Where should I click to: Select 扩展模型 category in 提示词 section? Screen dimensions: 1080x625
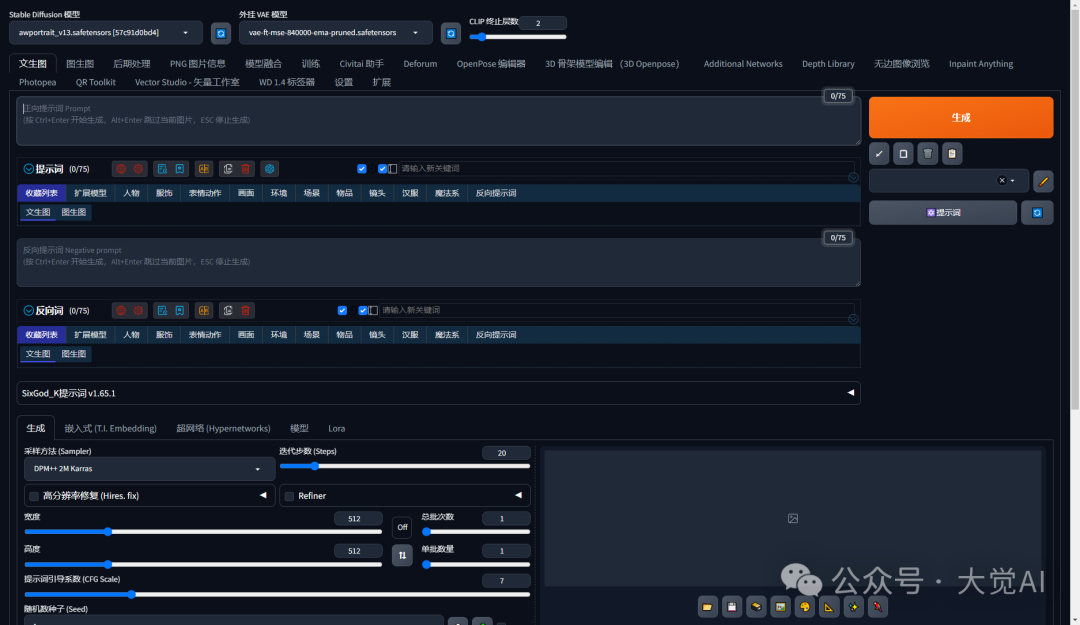click(x=90, y=194)
